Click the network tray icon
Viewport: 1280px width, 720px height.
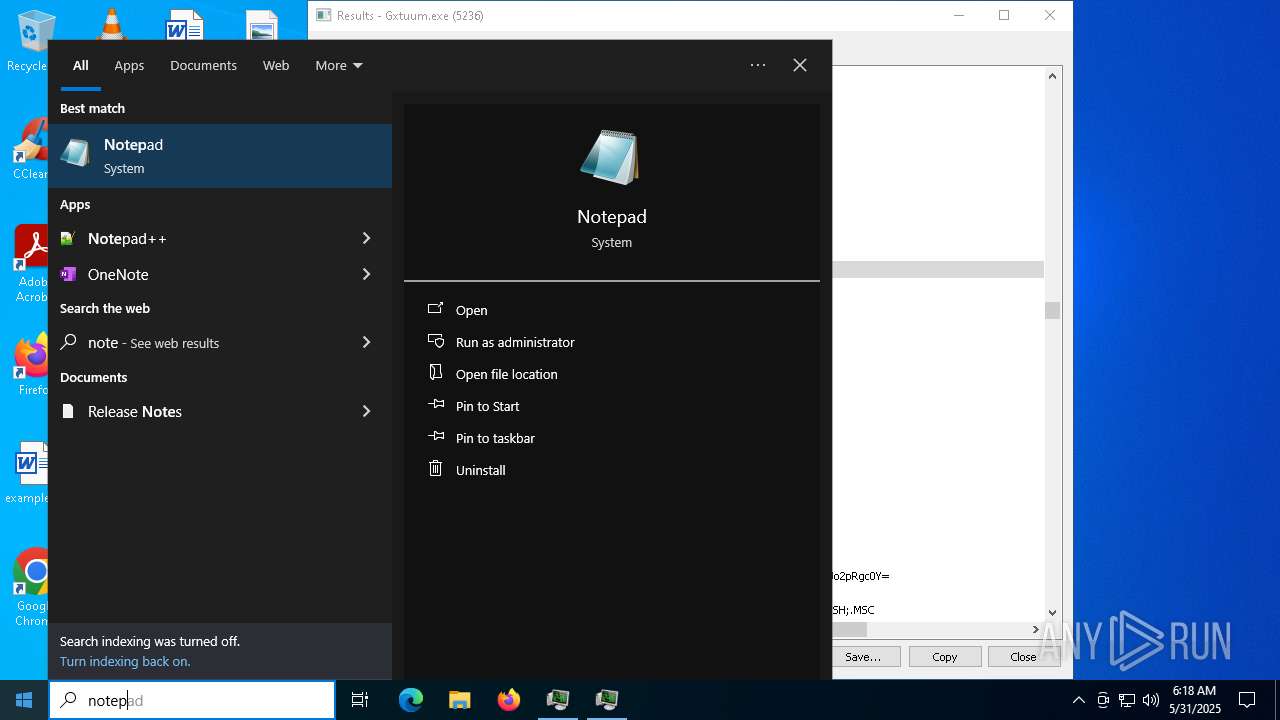tap(1127, 700)
